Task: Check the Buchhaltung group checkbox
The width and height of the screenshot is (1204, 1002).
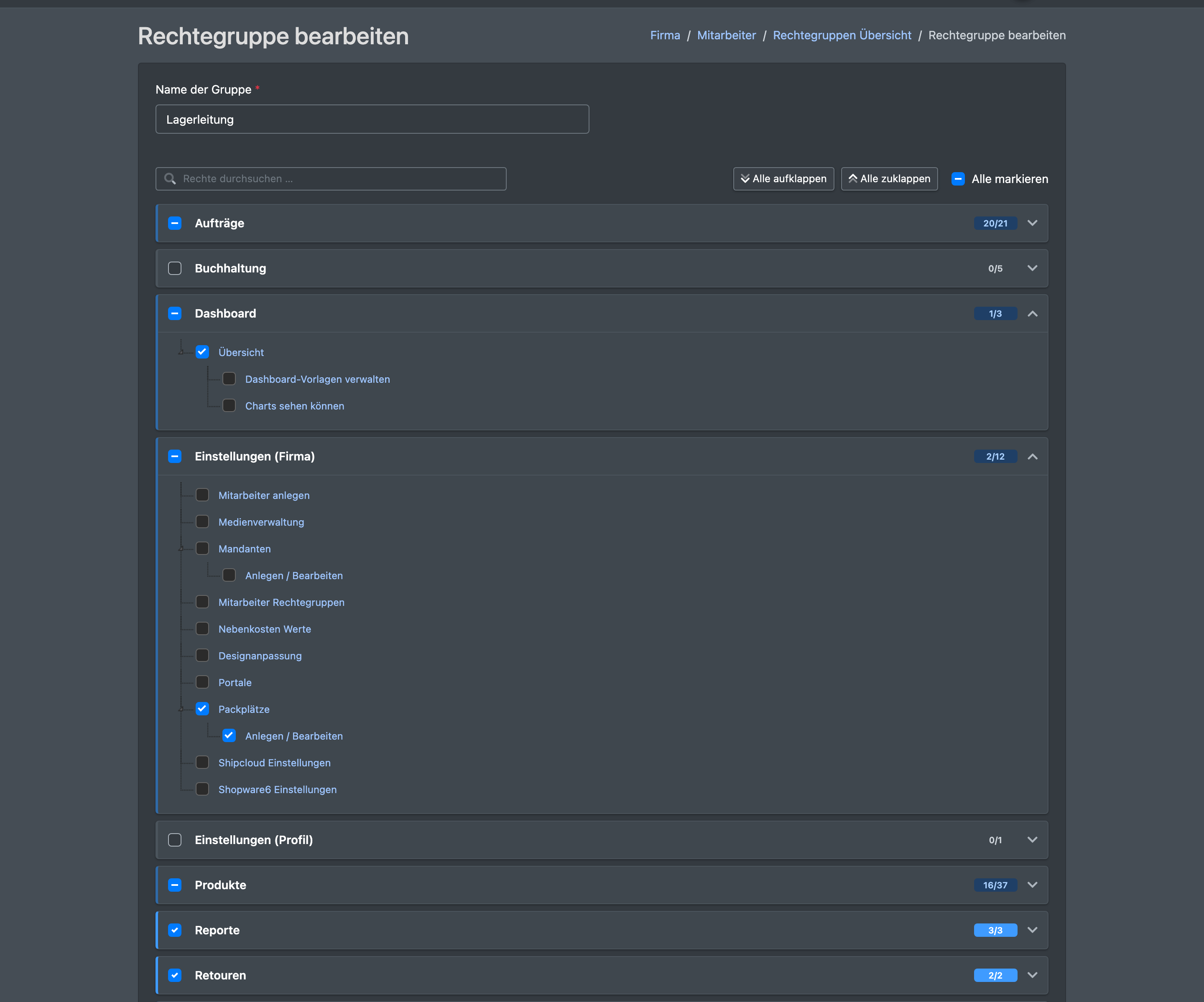Action: click(x=175, y=268)
